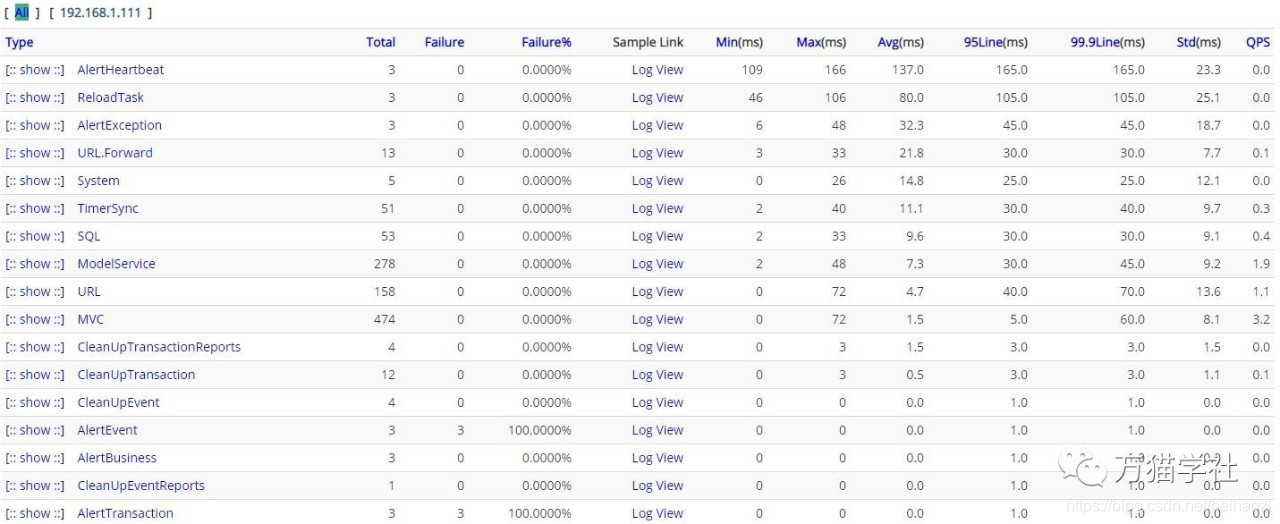Sort by 95Line(ms) column header
1280x524 pixels.
tap(995, 42)
